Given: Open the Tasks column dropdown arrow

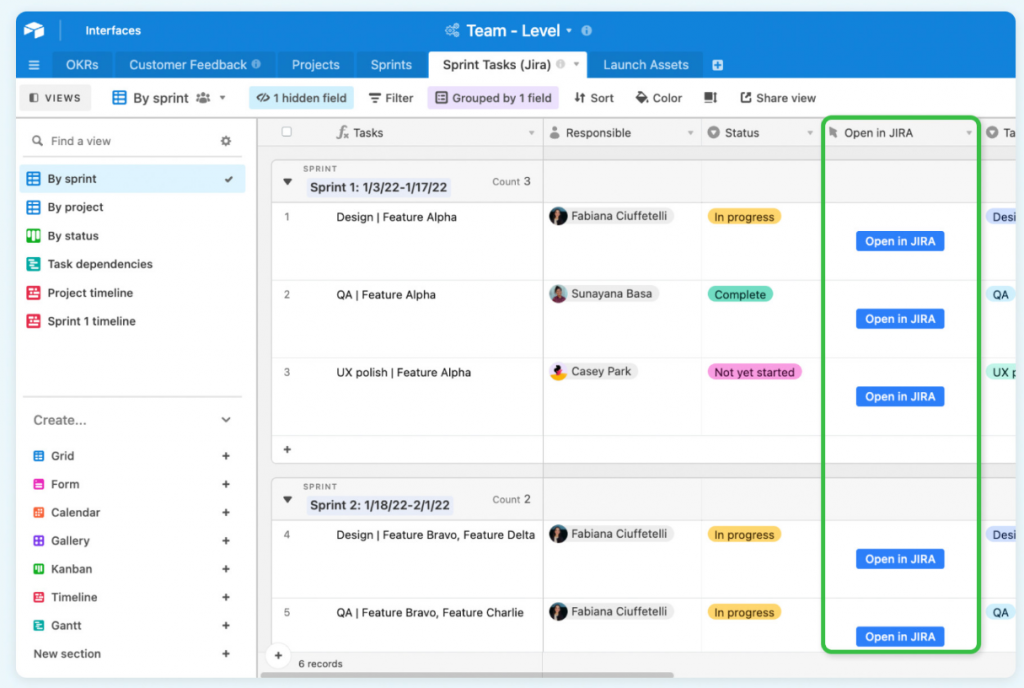Looking at the screenshot, I should (531, 133).
